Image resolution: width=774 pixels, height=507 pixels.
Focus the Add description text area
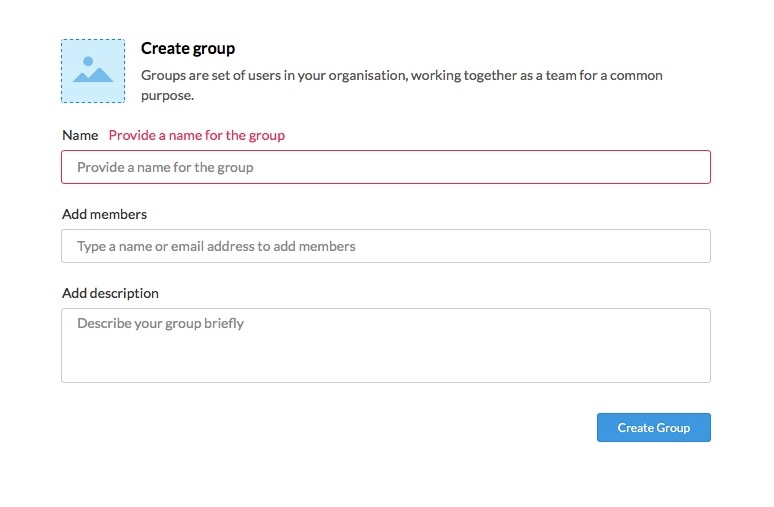[x=386, y=346]
